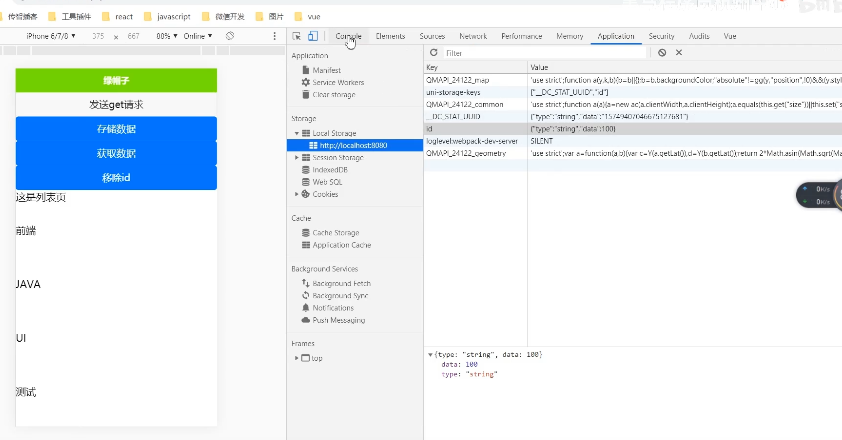Image resolution: width=842 pixels, height=440 pixels.
Task: Expand the top frame arrow
Action: pyautogui.click(x=296, y=358)
